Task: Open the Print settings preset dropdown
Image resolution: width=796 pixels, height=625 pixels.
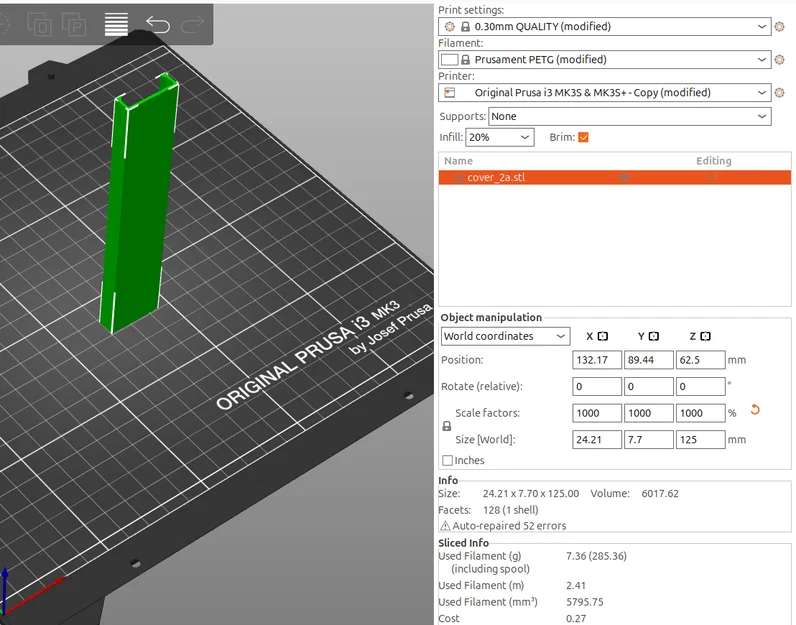Action: pyautogui.click(x=605, y=26)
